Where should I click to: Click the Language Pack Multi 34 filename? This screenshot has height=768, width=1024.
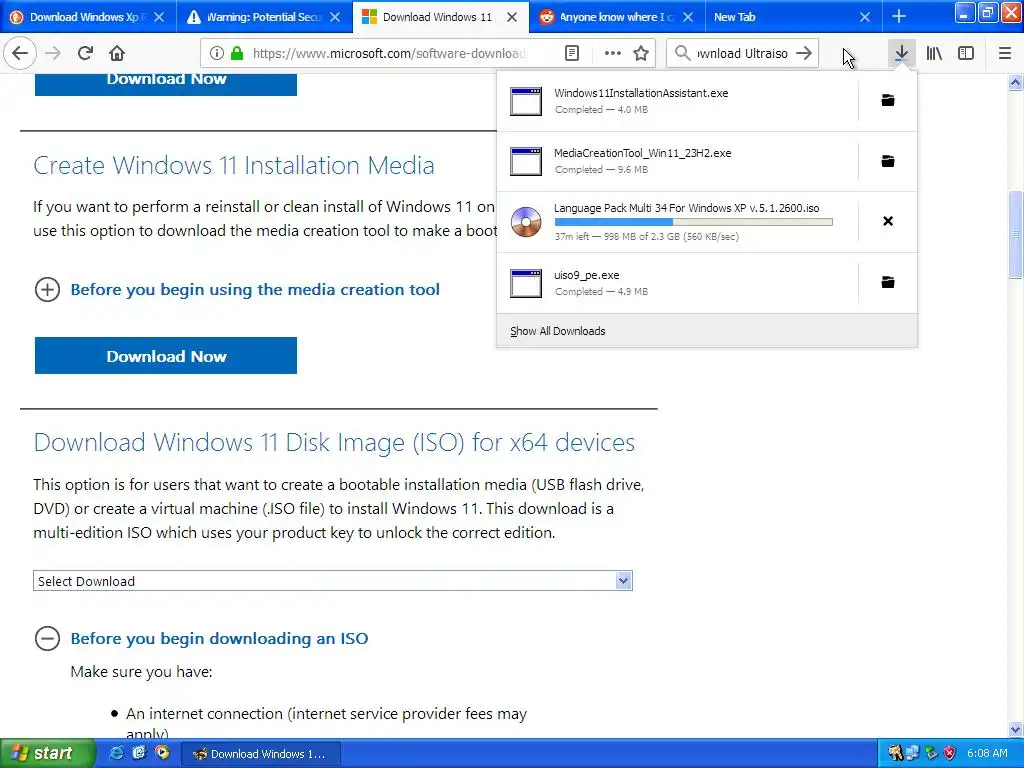tap(686, 208)
